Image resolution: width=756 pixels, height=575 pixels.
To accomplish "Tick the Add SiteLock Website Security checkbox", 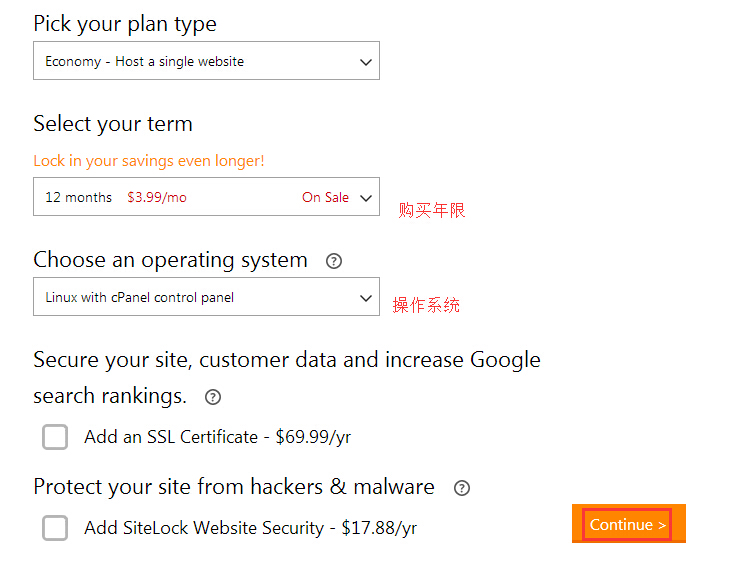I will (56, 528).
